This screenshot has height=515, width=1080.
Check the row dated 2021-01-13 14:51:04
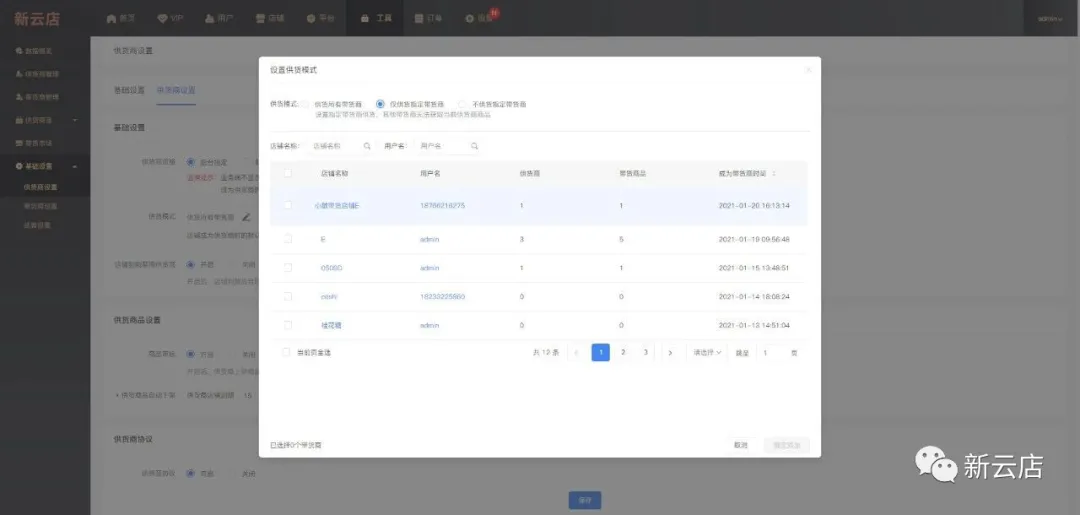pos(287,325)
